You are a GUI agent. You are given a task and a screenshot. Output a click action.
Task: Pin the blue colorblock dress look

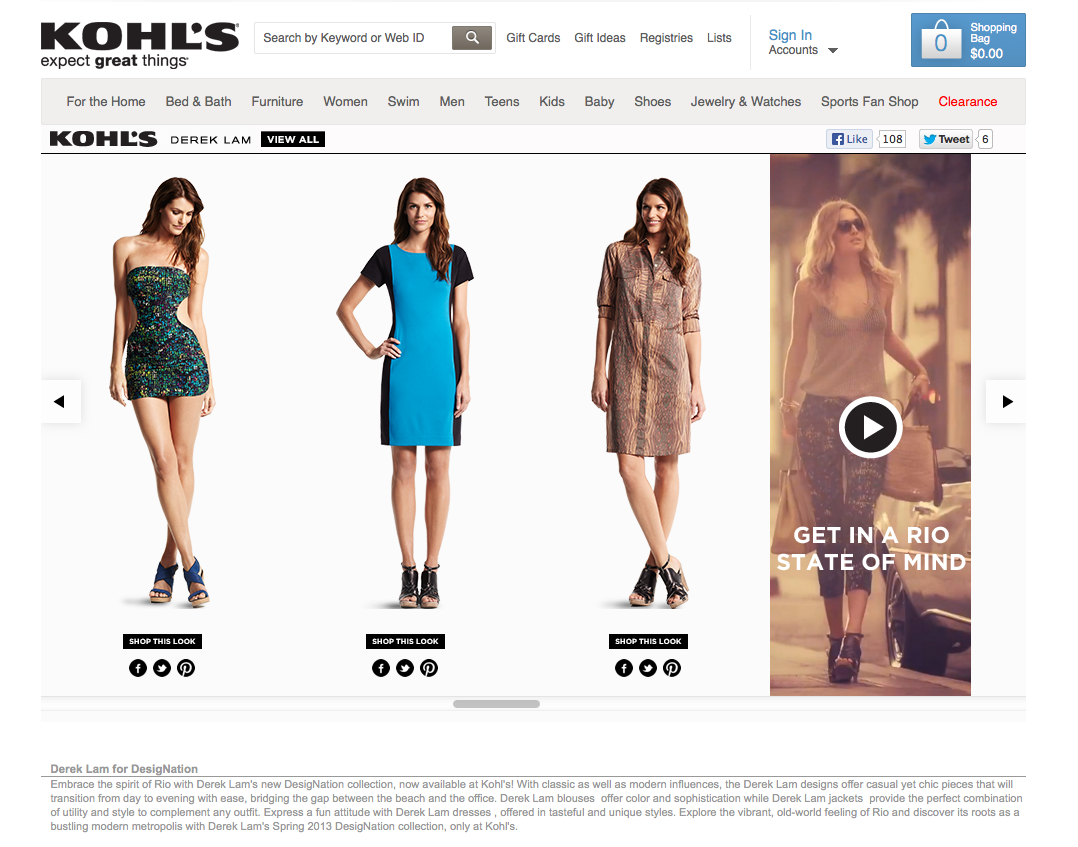click(x=428, y=668)
